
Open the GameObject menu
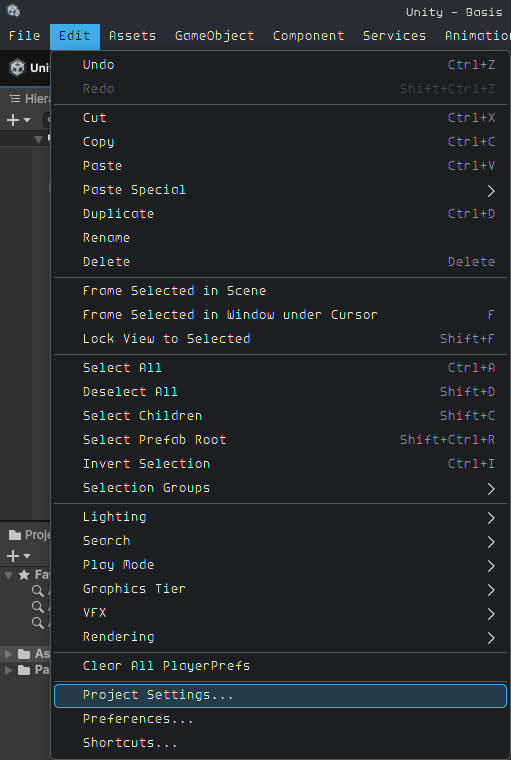(x=214, y=36)
